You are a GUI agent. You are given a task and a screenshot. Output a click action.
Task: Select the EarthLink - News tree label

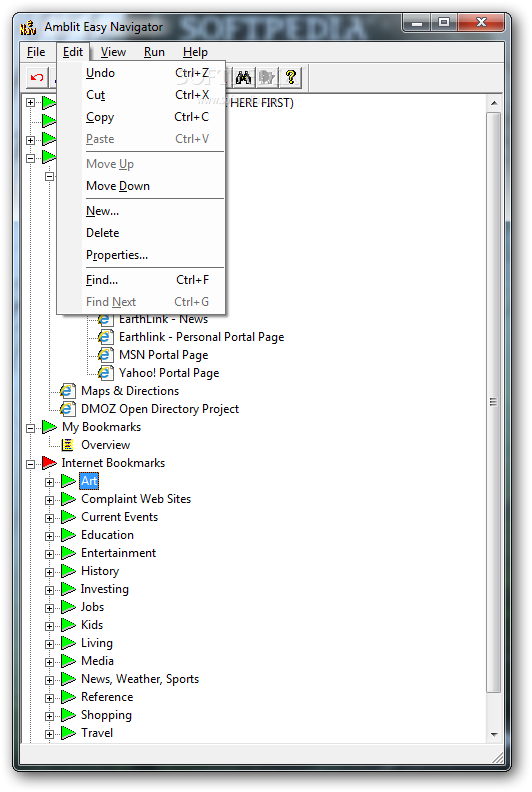pos(163,319)
